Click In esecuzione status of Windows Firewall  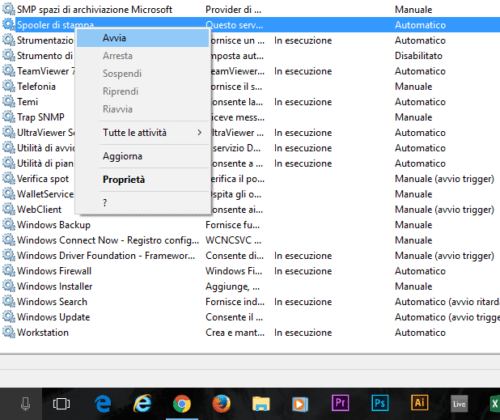pos(303,271)
